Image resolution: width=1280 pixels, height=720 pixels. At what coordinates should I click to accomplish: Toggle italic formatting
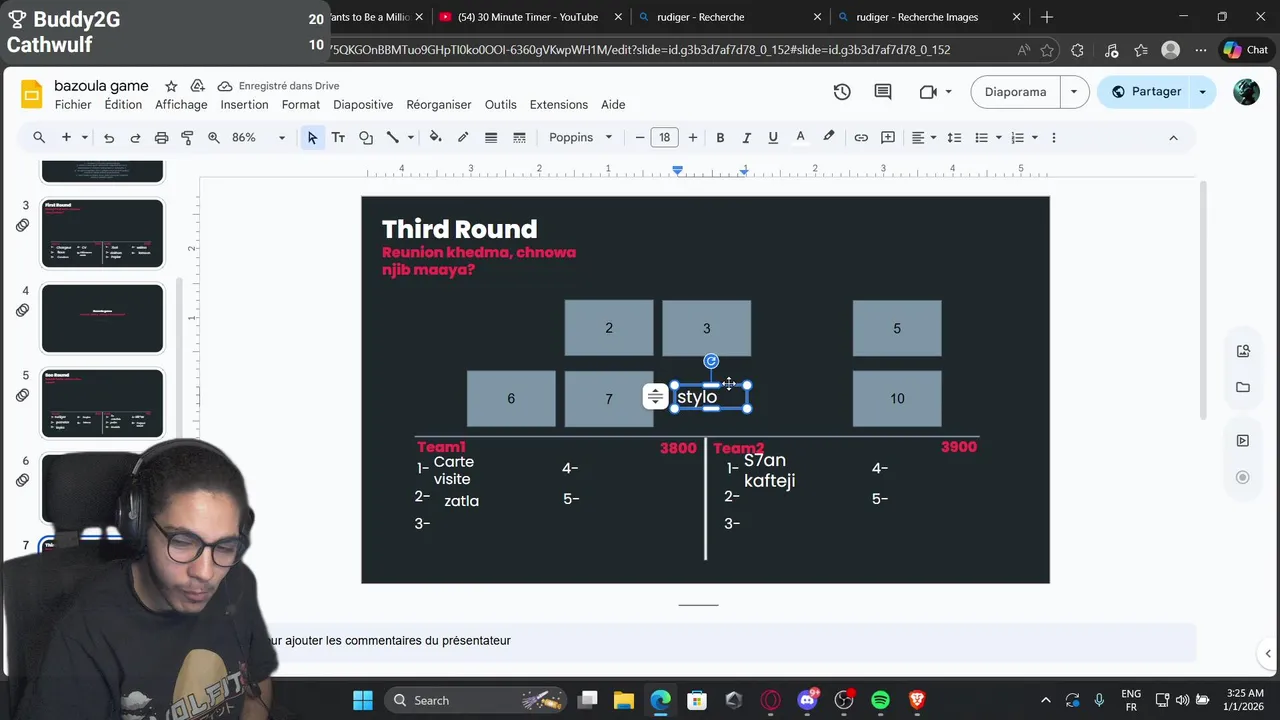coord(746,137)
